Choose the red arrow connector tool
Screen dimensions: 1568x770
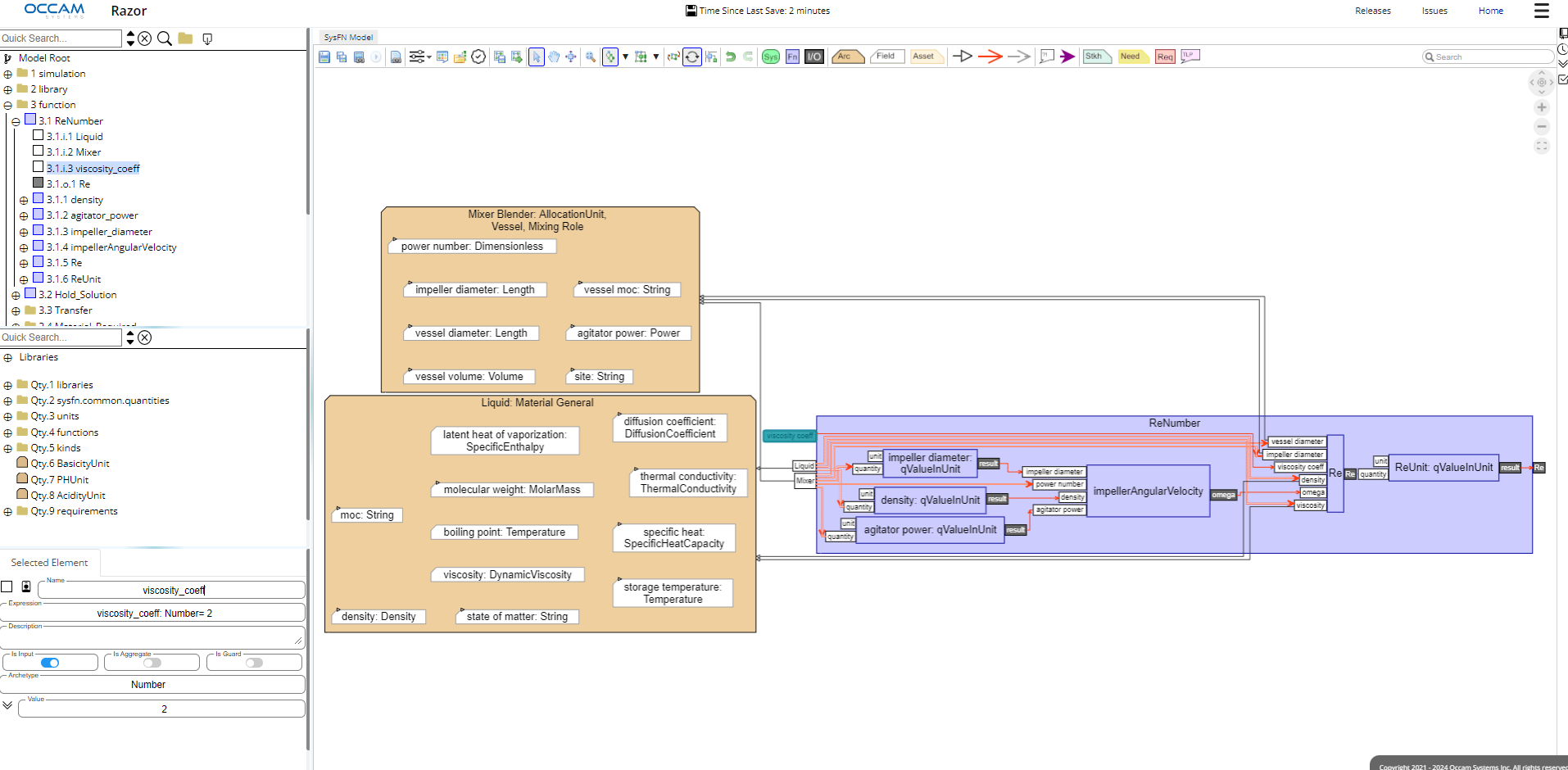click(990, 57)
